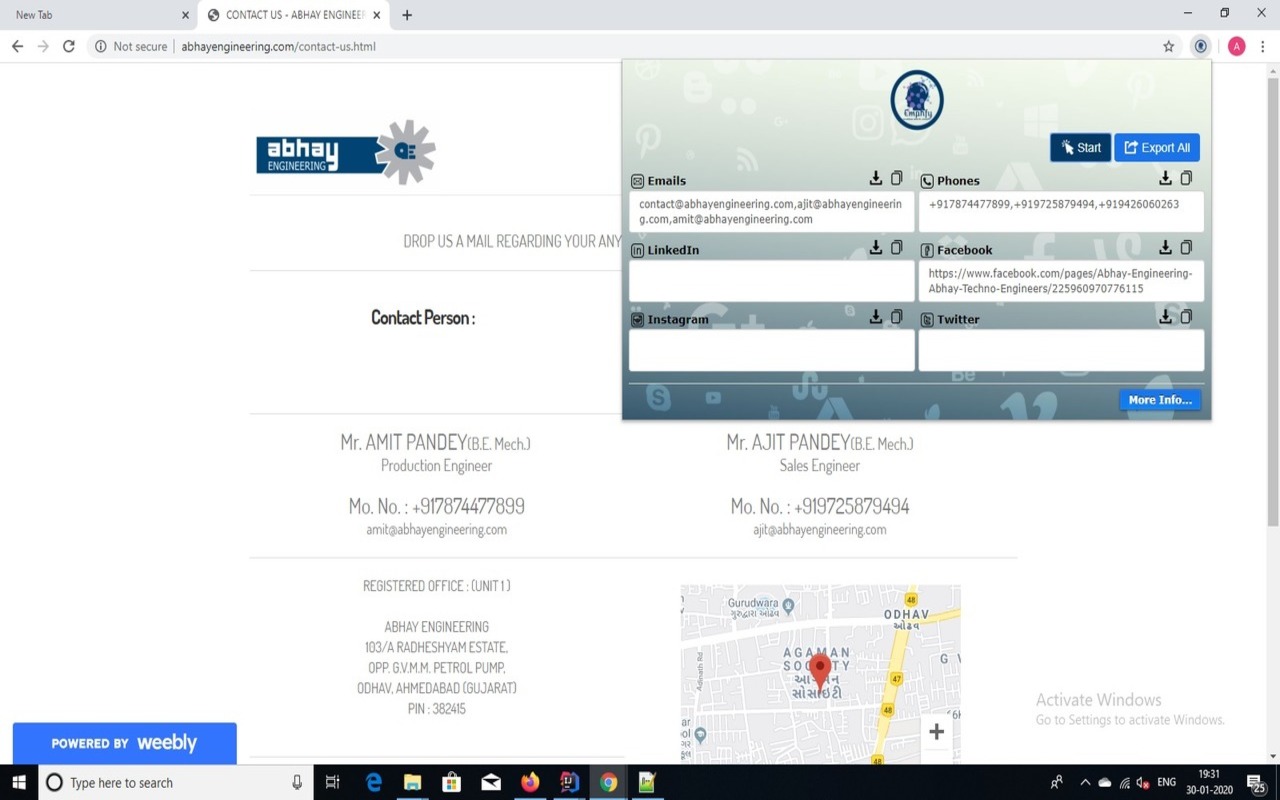Download the Instagram results
The image size is (1280, 800).
pyautogui.click(x=876, y=317)
